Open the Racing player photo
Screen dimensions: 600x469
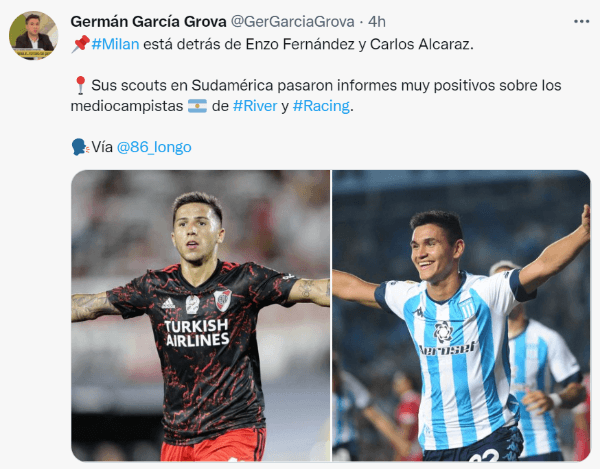461,316
